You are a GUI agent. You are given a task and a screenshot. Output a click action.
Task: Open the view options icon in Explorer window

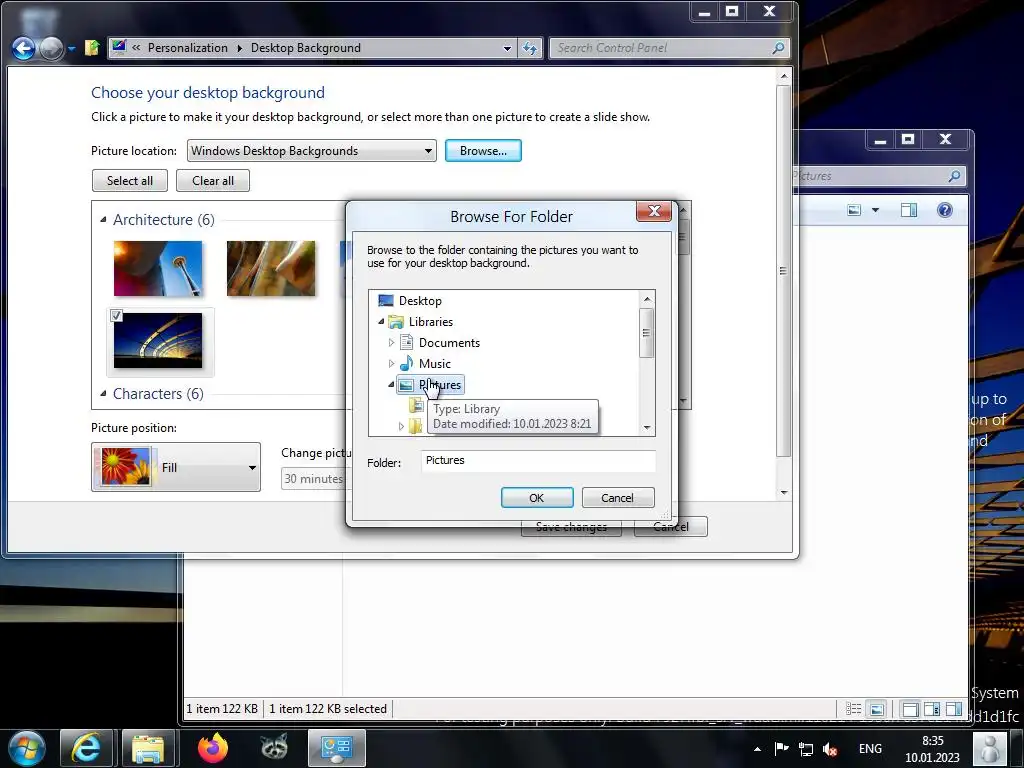(x=854, y=210)
